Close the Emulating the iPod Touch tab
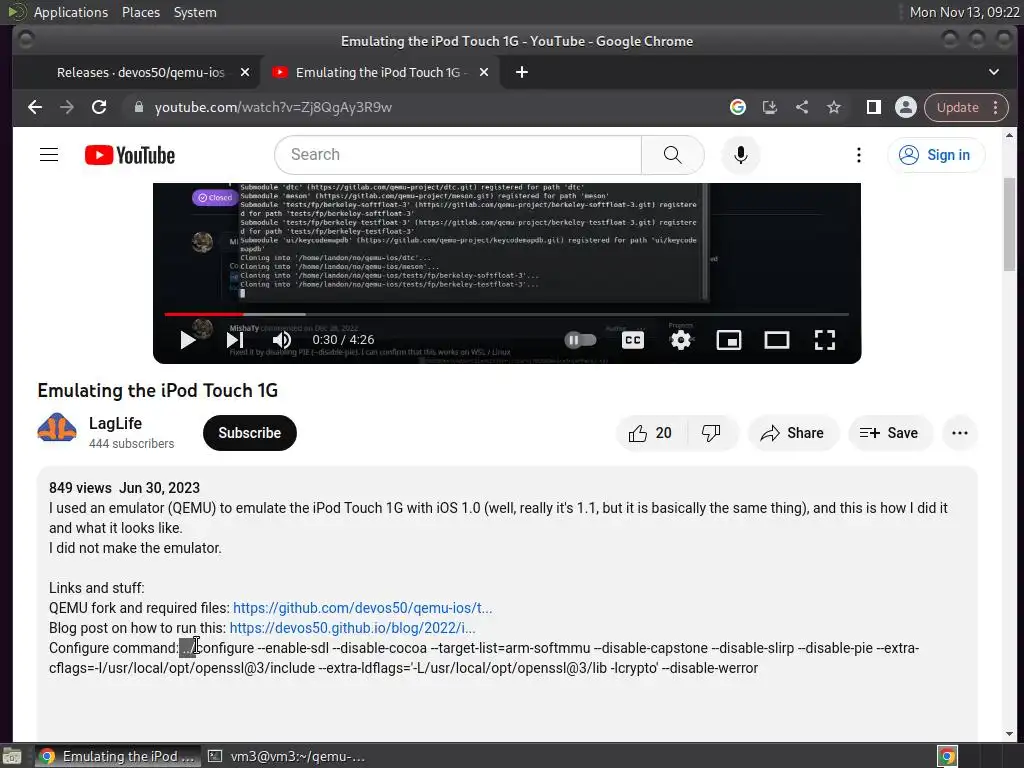The height and width of the screenshot is (768, 1024). [x=484, y=72]
